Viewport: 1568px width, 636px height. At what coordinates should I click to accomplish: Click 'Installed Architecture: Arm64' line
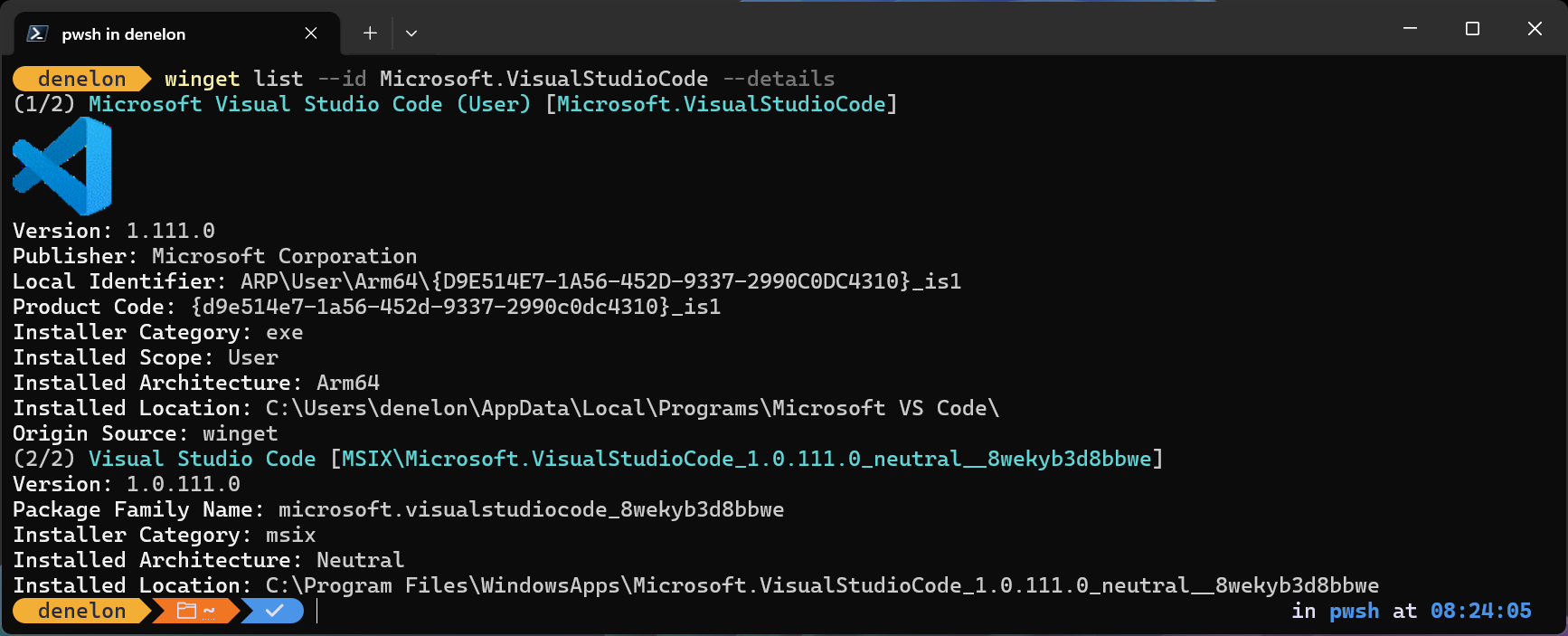196,383
